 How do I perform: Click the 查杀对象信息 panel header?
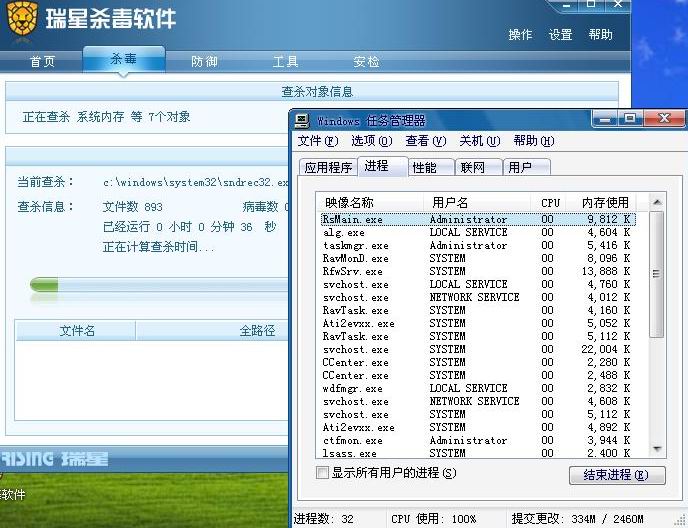312,92
